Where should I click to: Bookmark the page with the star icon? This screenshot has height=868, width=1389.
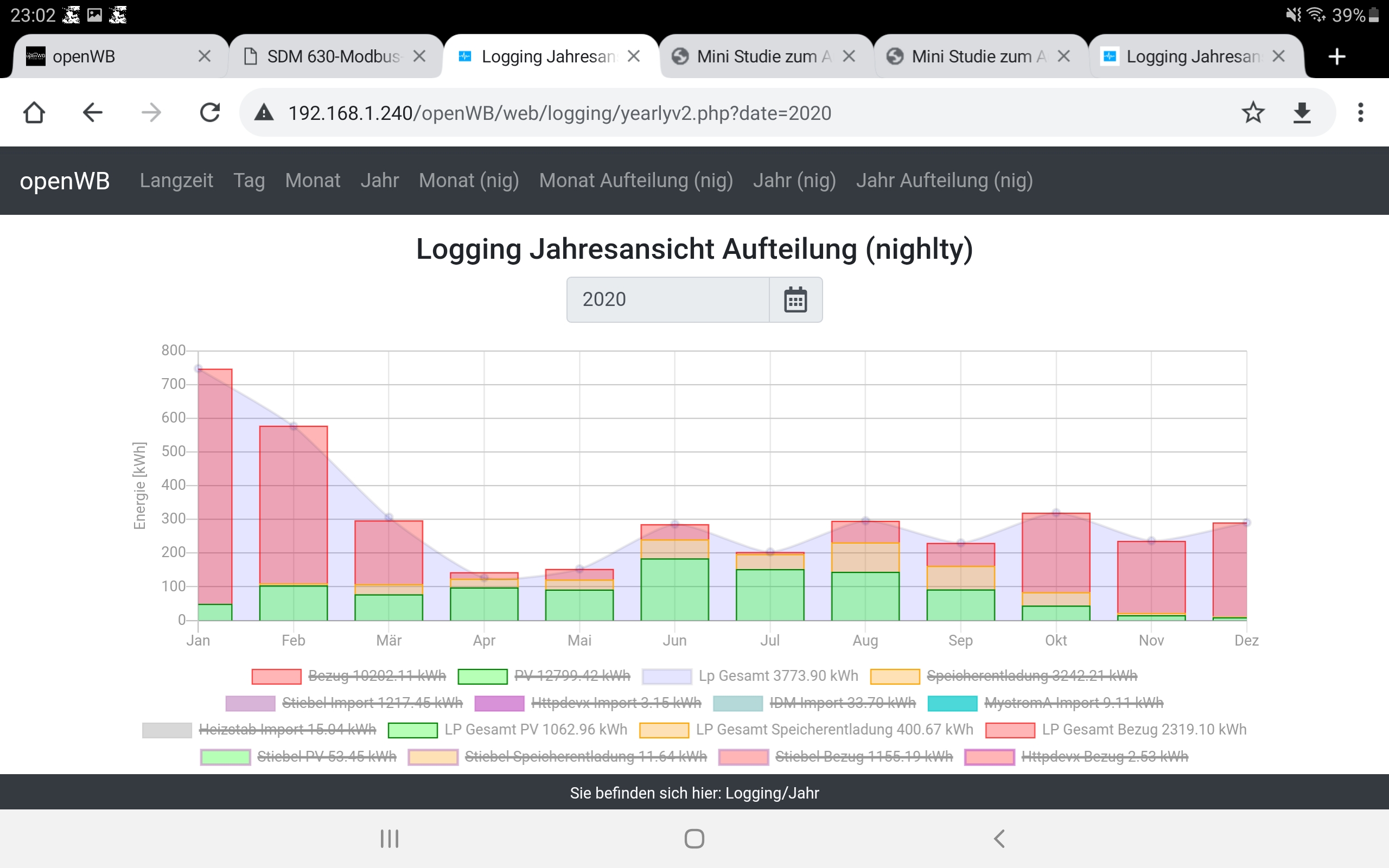click(1253, 112)
